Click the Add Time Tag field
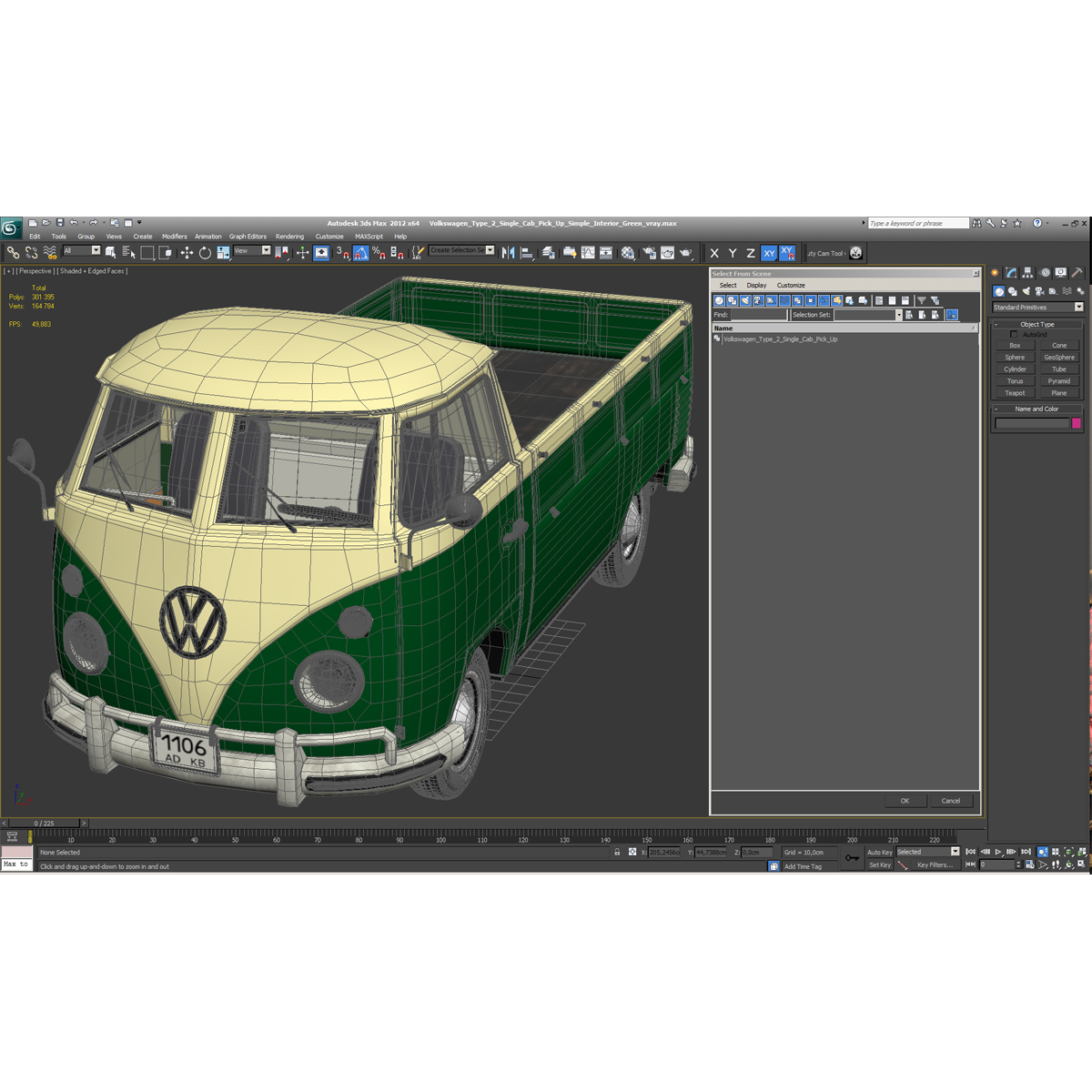Screen dimensions: 1092x1092 coord(810,866)
